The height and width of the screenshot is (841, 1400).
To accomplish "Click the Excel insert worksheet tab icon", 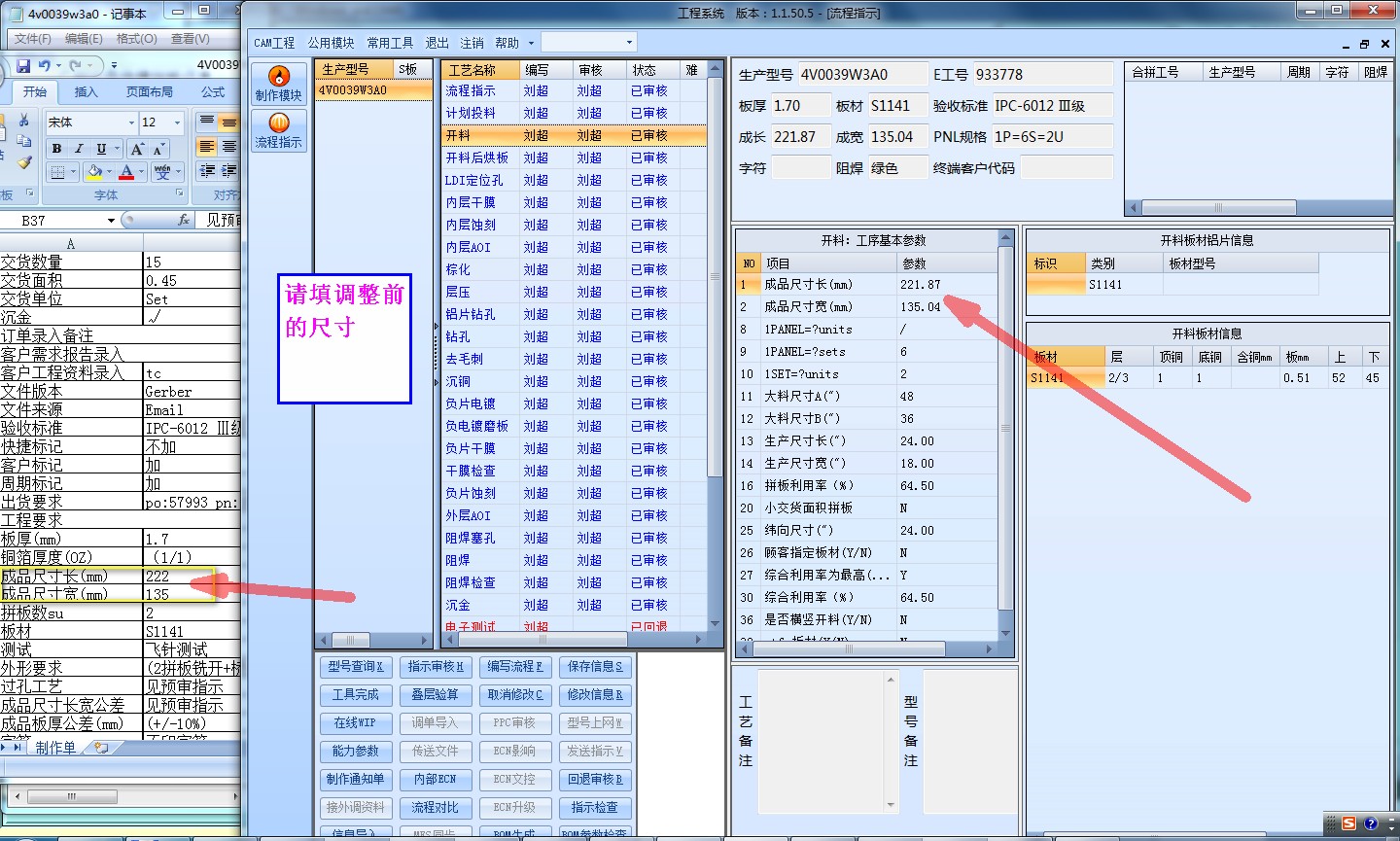I will tap(101, 748).
